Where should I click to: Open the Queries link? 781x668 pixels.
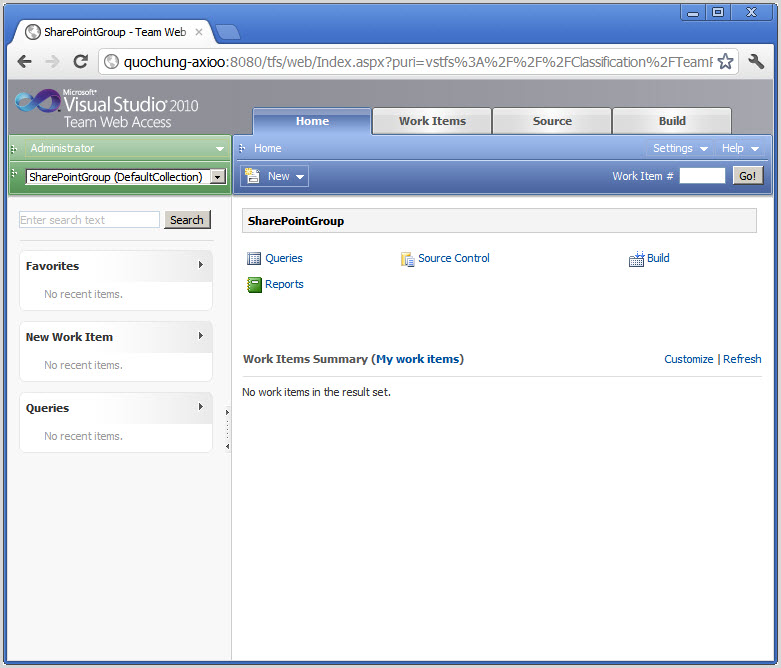coord(283,258)
